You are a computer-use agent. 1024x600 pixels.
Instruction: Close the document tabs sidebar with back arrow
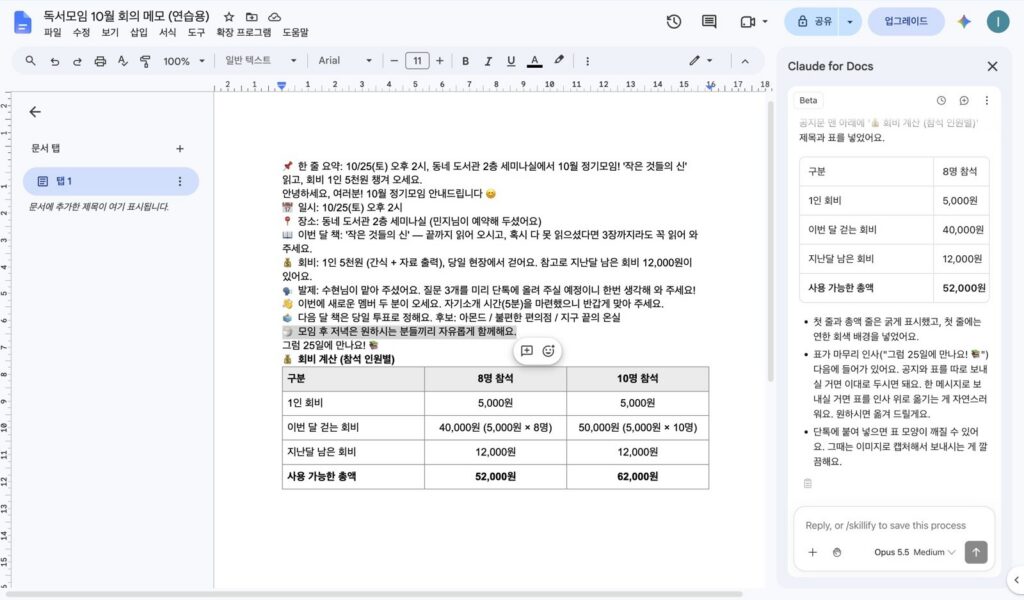35,112
